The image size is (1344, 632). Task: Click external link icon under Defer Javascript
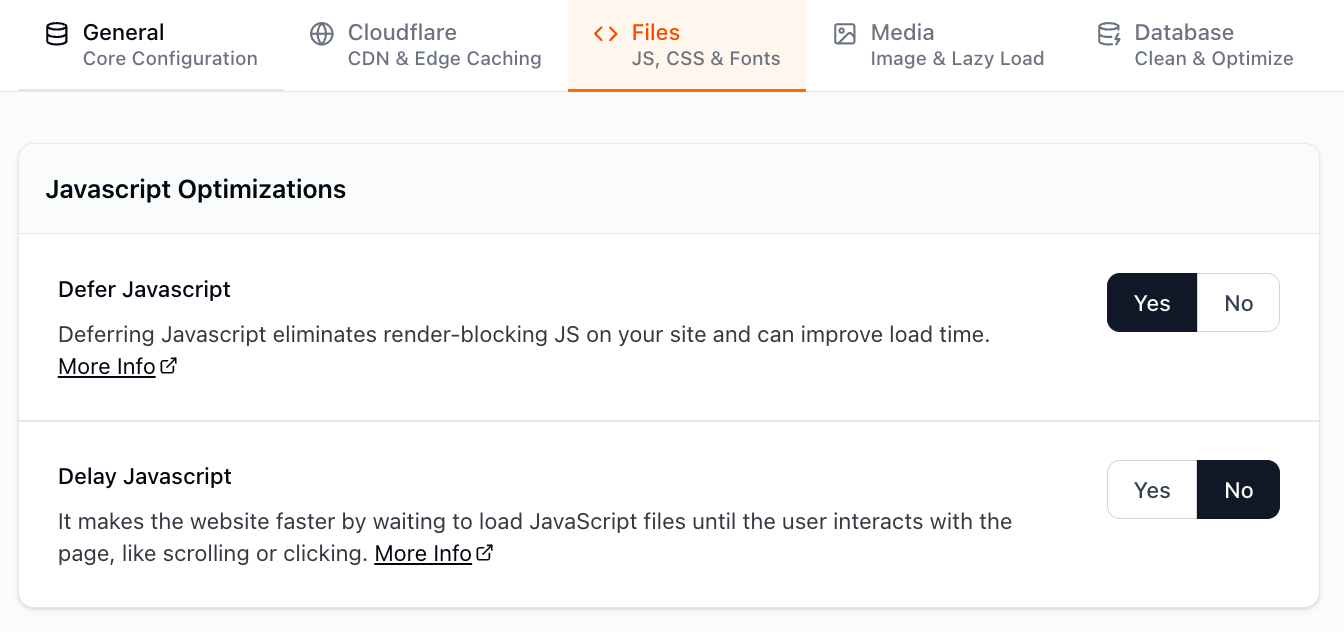point(169,366)
